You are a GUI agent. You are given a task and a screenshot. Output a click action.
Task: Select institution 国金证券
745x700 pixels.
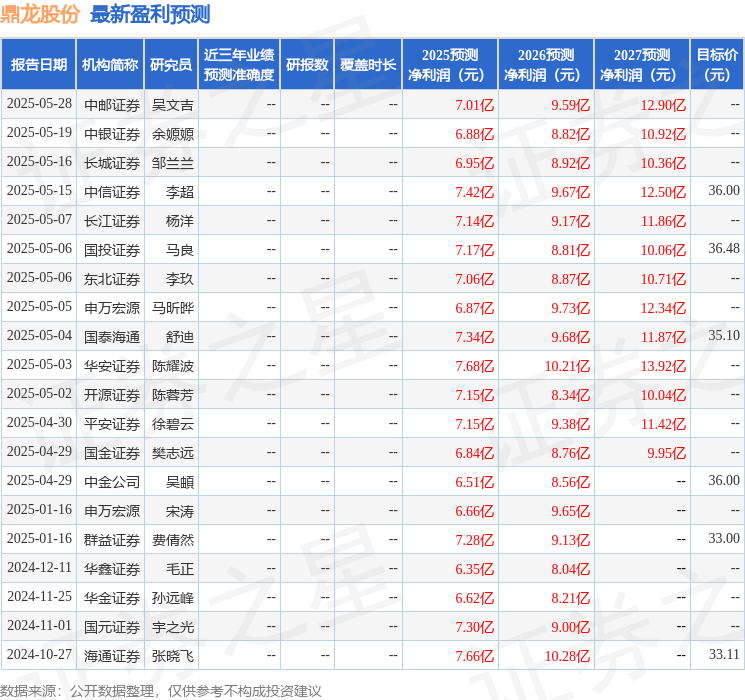(x=112, y=453)
